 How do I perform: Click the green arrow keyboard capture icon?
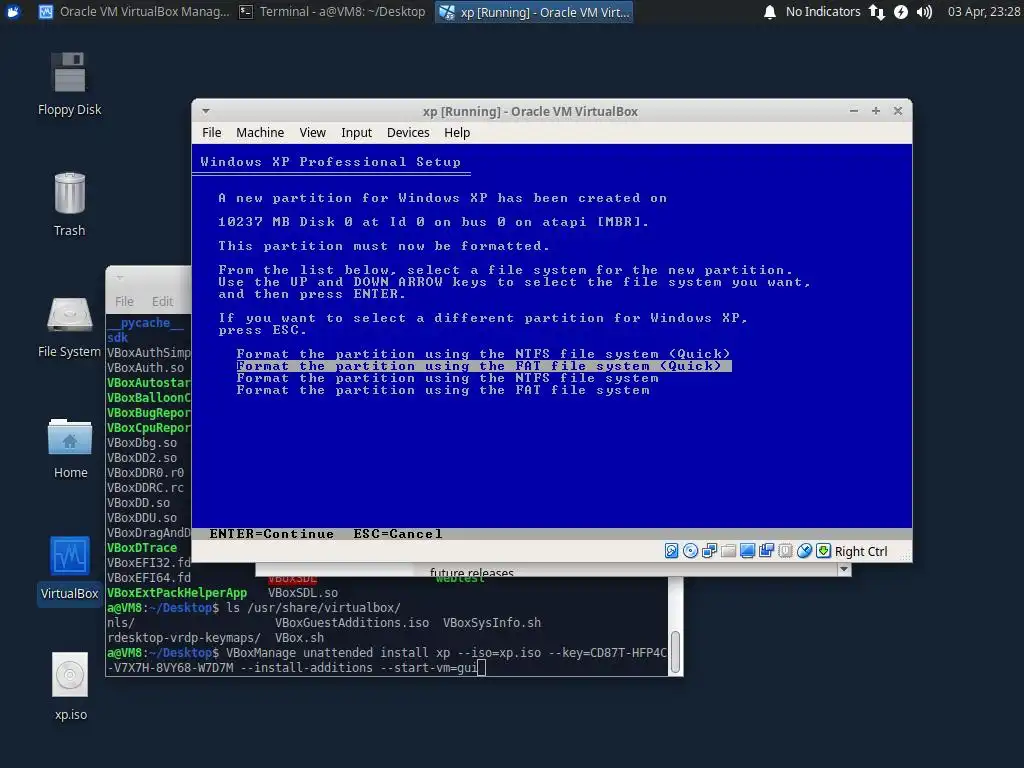[x=823, y=551]
